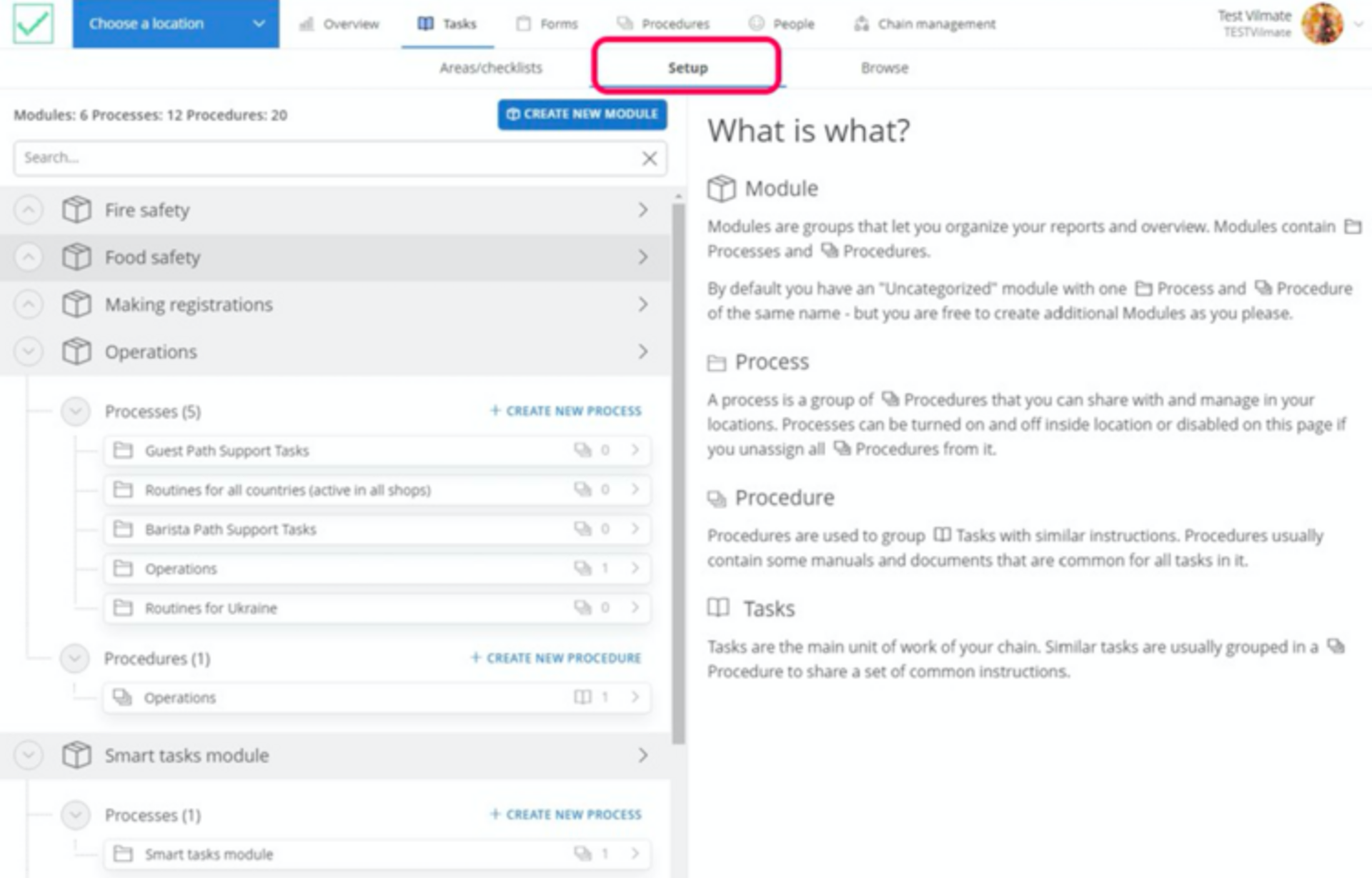Screen dimensions: 1372x878
Task: Click the Smart tasks module cube icon
Action: tap(76, 755)
